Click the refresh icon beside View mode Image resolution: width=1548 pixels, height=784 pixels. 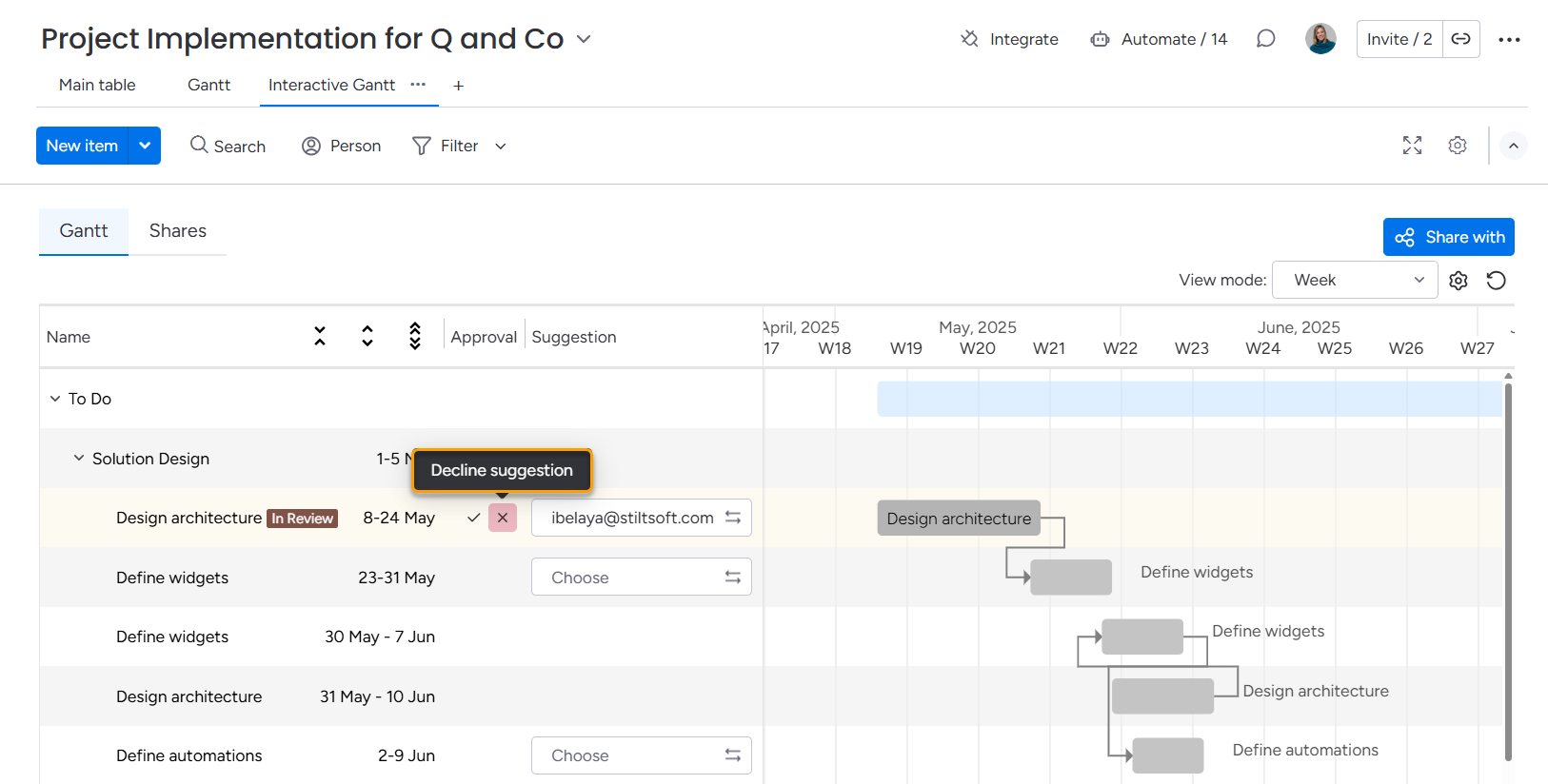[1496, 281]
